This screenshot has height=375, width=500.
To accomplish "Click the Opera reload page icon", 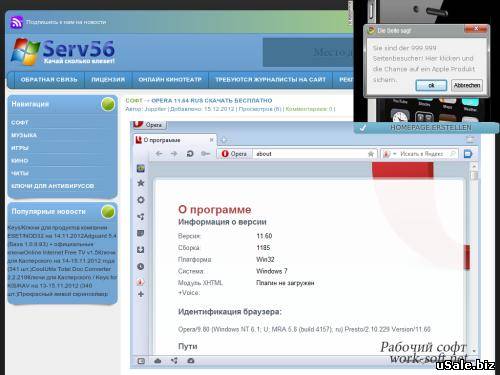I will click(x=190, y=154).
